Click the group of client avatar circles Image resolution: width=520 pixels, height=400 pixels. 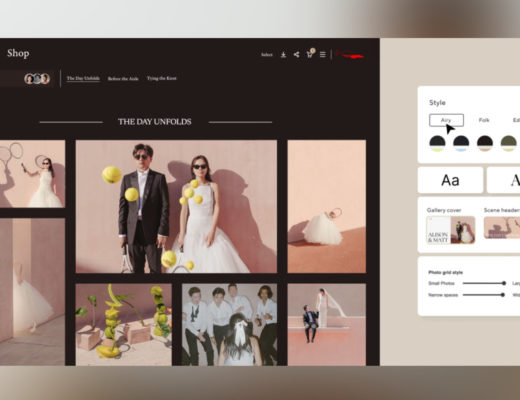click(x=37, y=79)
